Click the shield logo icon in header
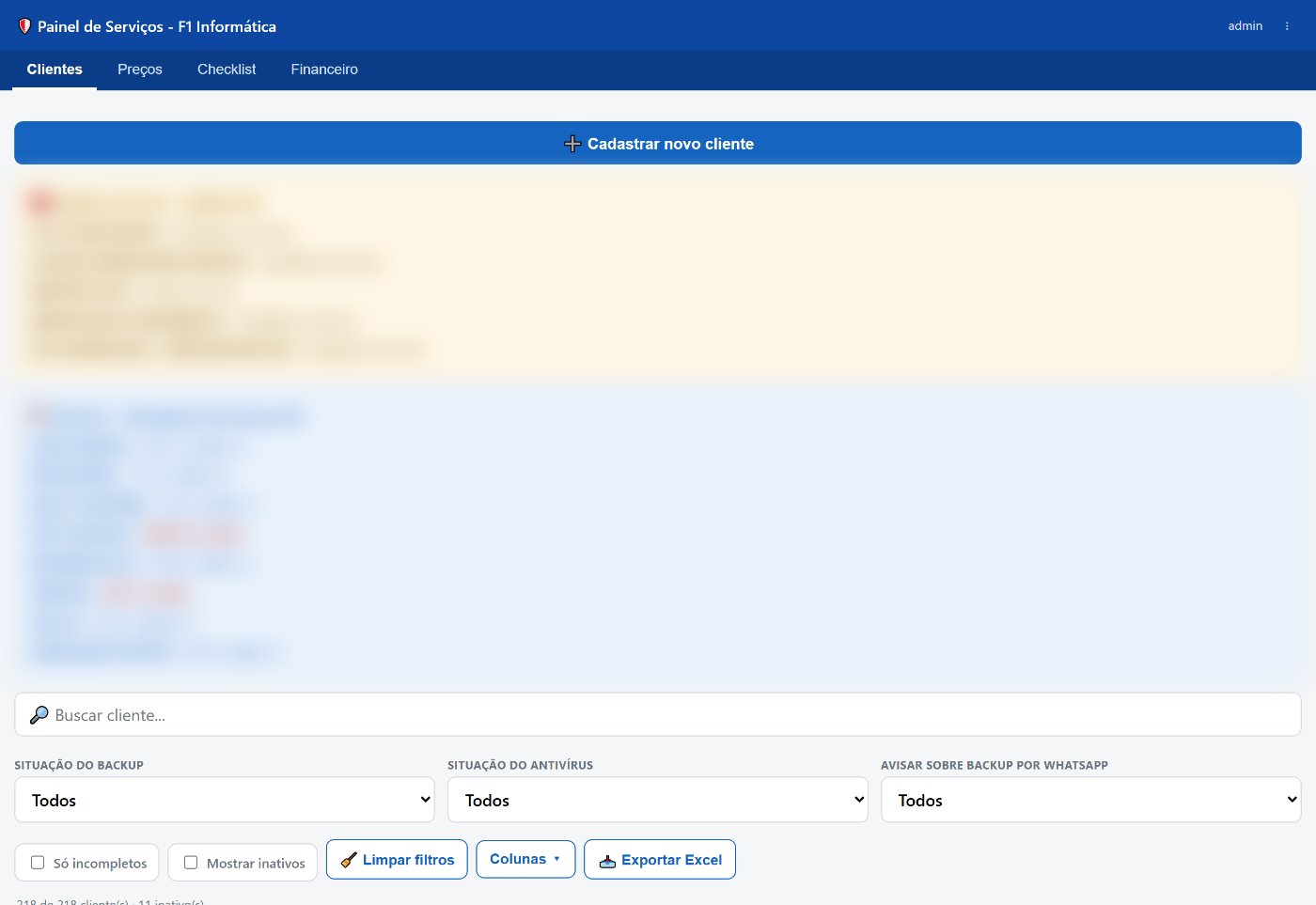The image size is (1316, 905). click(x=24, y=26)
